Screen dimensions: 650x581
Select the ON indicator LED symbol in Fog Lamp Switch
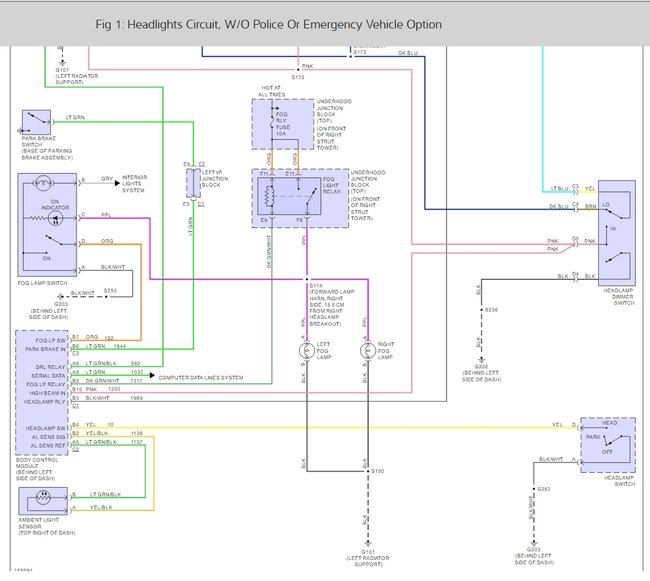pos(55,218)
